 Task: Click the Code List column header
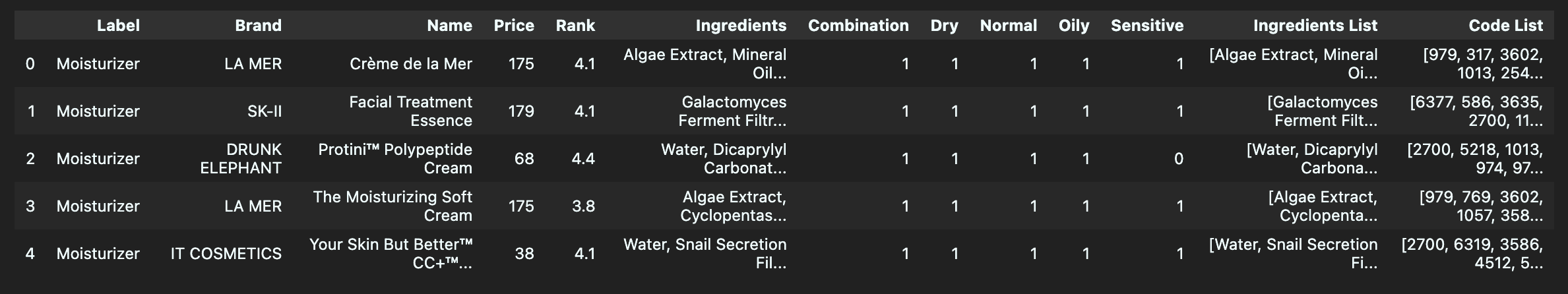1505,26
